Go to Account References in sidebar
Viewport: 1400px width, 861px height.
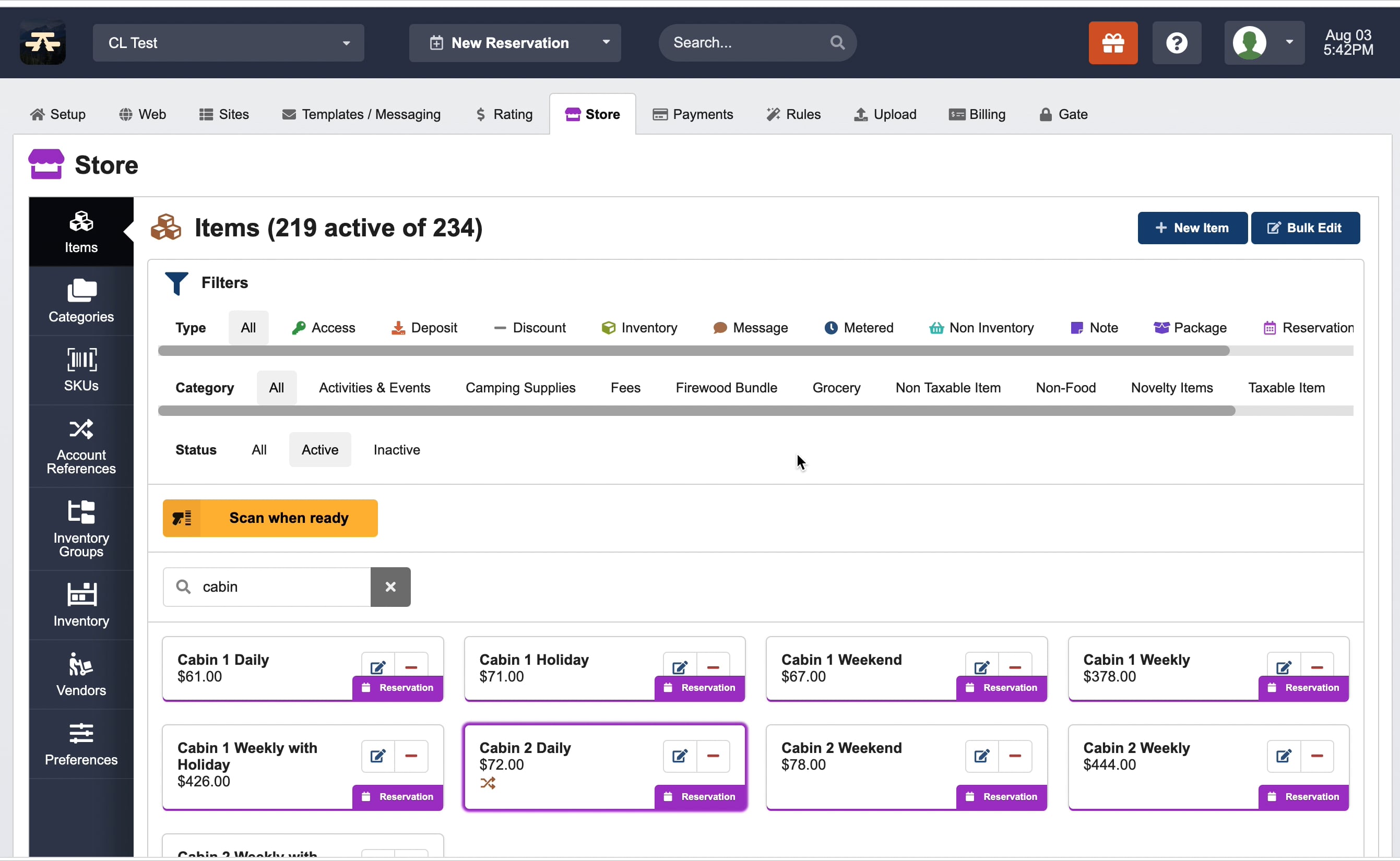tap(81, 447)
